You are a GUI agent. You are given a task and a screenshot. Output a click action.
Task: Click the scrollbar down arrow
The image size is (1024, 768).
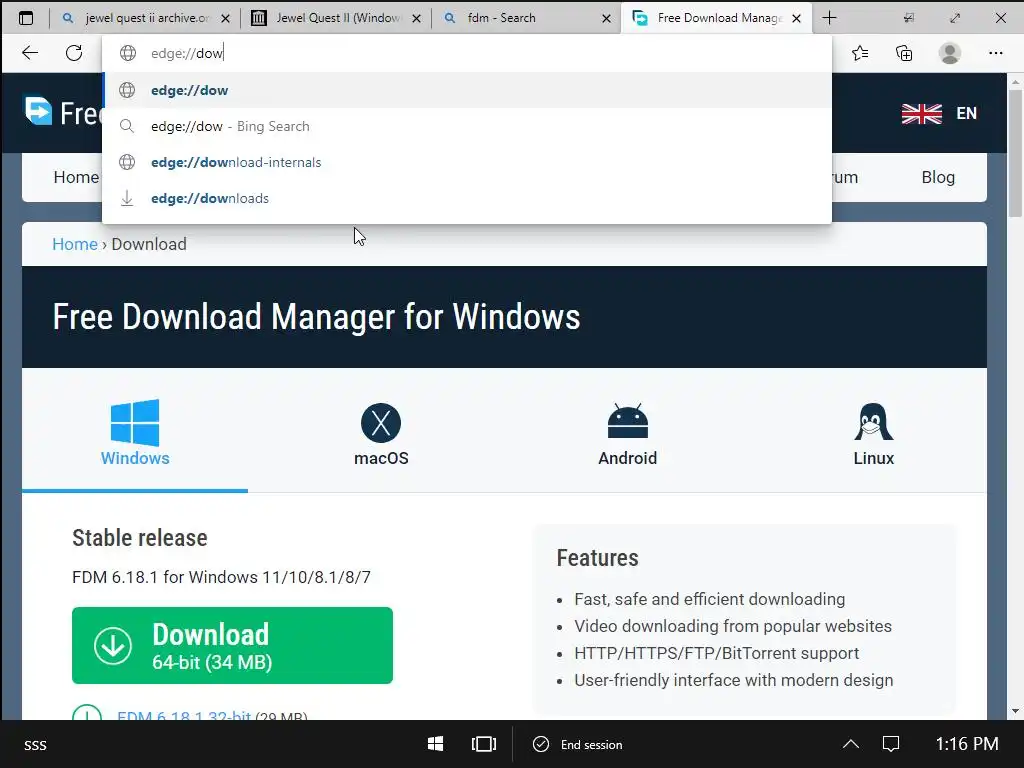[1015, 711]
